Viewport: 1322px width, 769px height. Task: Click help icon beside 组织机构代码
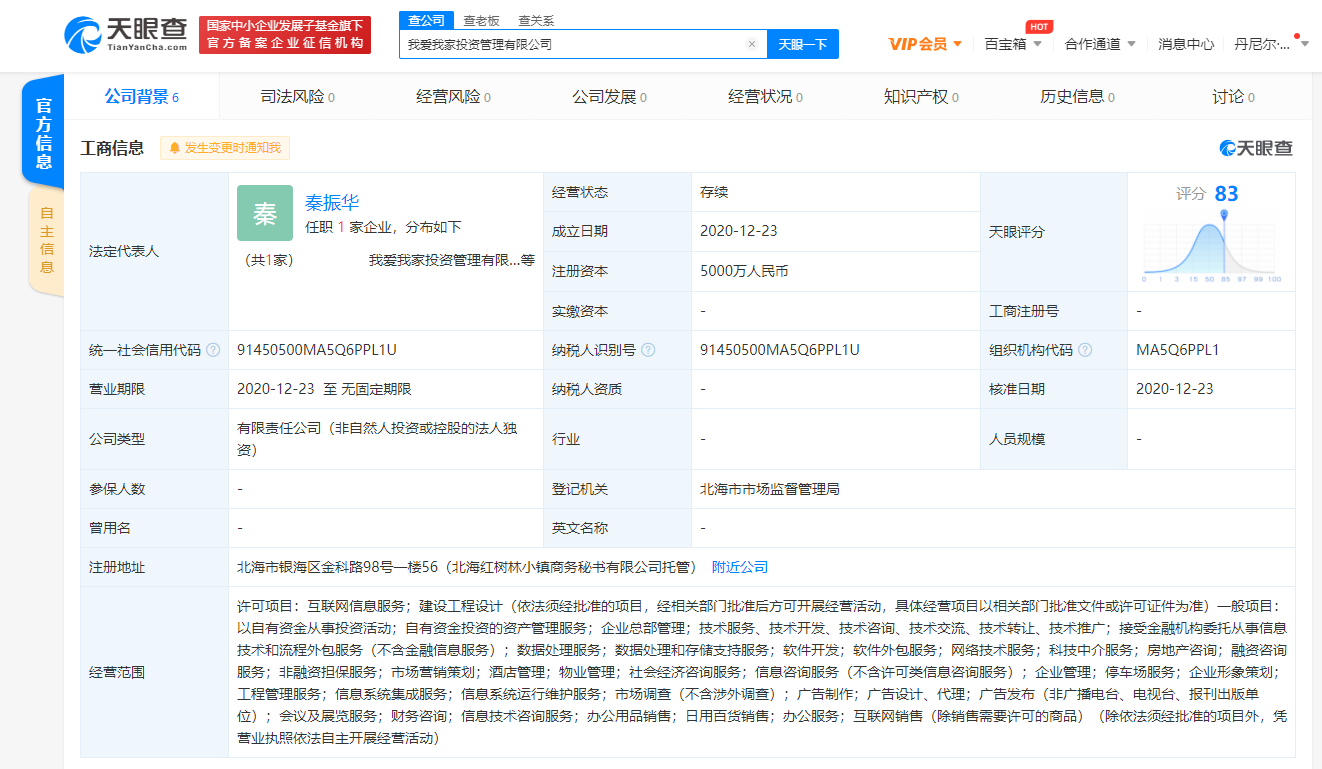1085,350
